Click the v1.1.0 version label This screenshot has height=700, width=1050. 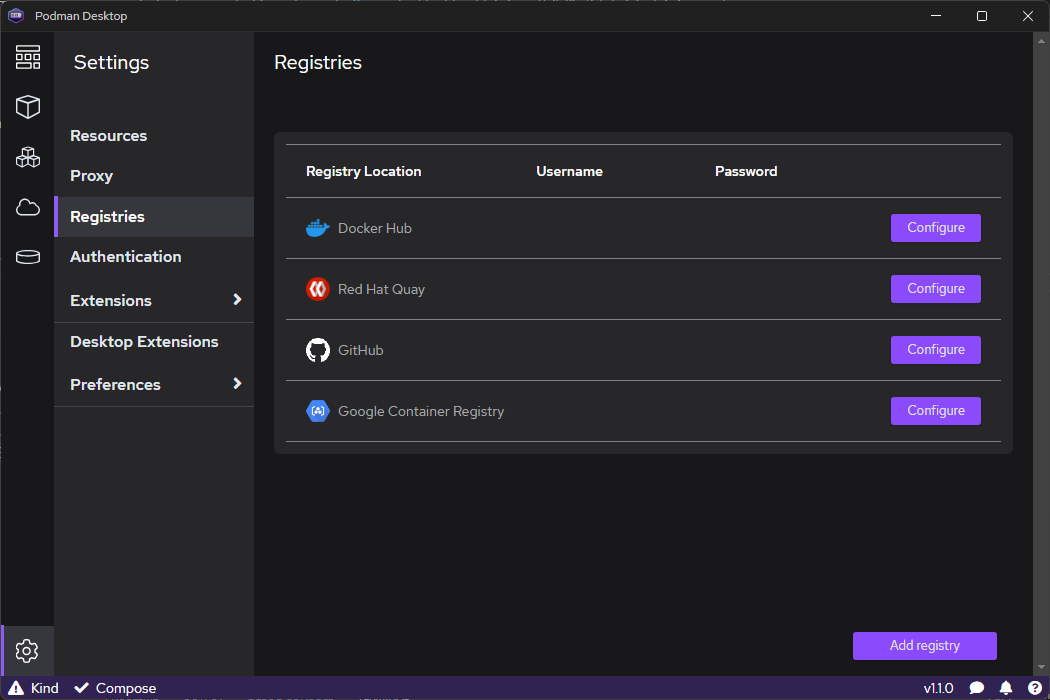[x=938, y=688]
